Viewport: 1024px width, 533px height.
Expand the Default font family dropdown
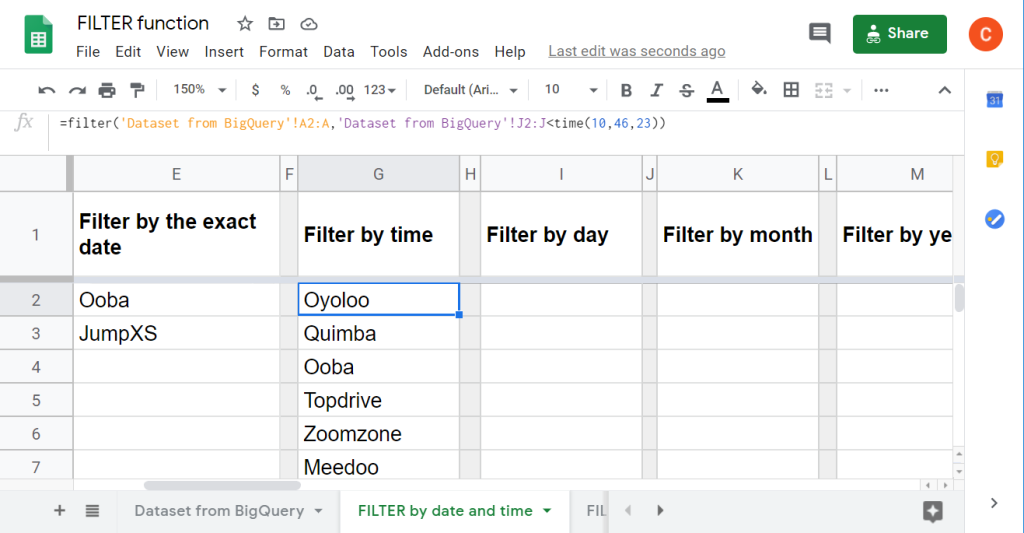click(x=471, y=90)
